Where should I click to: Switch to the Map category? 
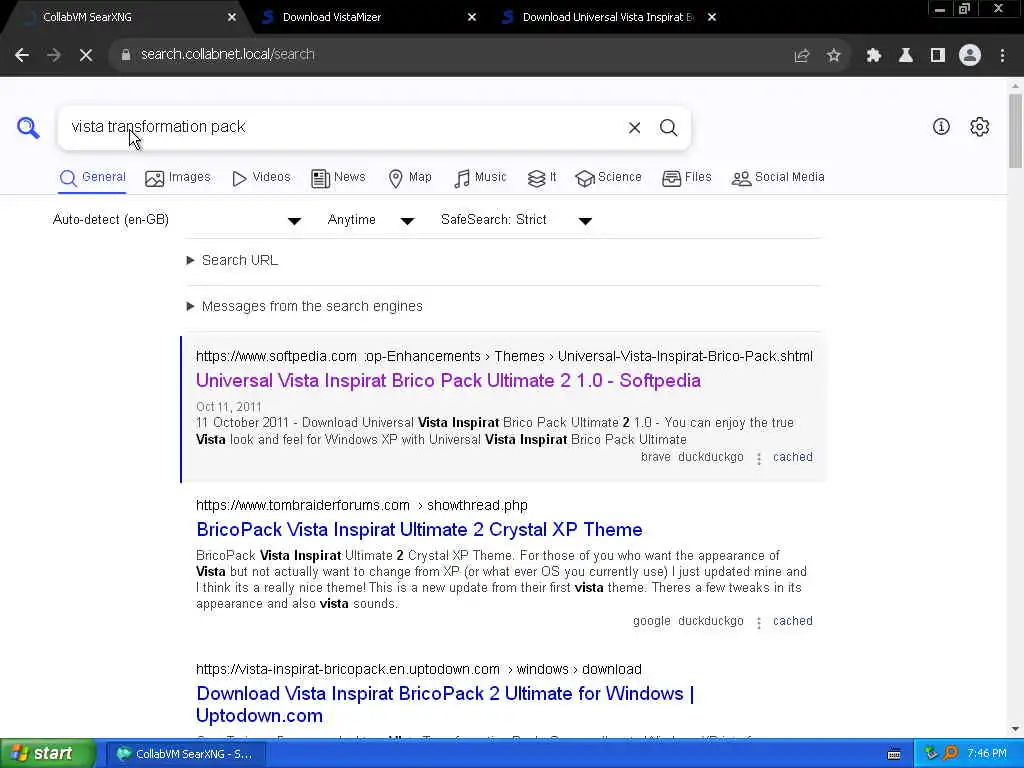click(x=409, y=178)
